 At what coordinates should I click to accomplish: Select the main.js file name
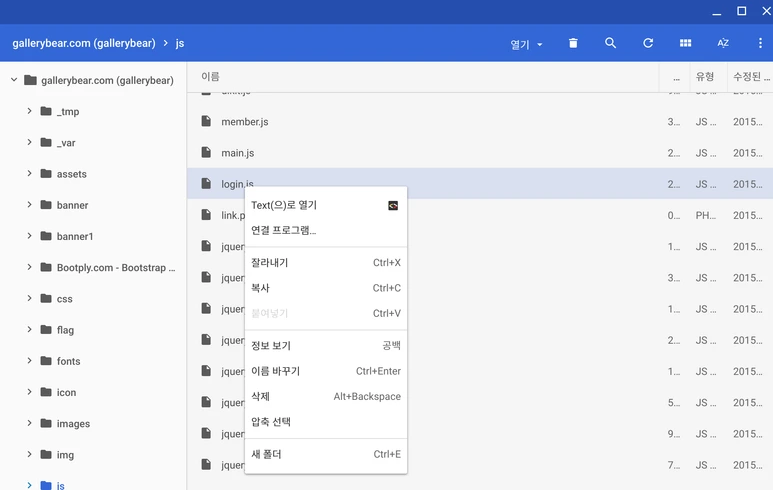tap(238, 153)
